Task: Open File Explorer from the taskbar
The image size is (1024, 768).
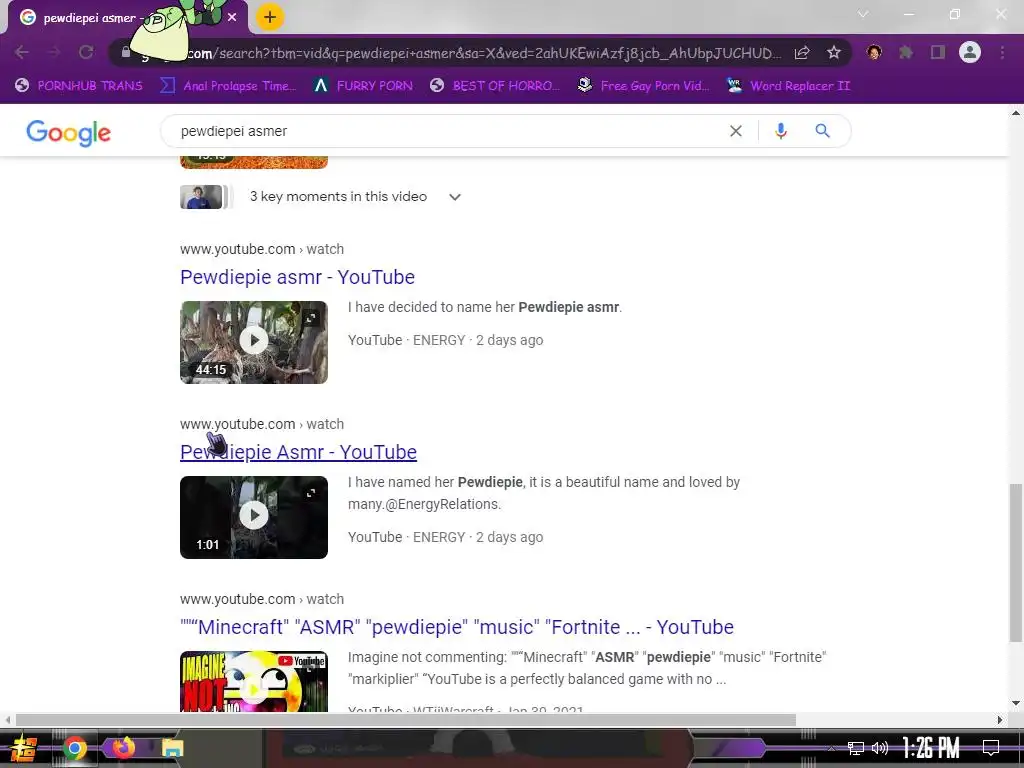Action: pyautogui.click(x=172, y=748)
